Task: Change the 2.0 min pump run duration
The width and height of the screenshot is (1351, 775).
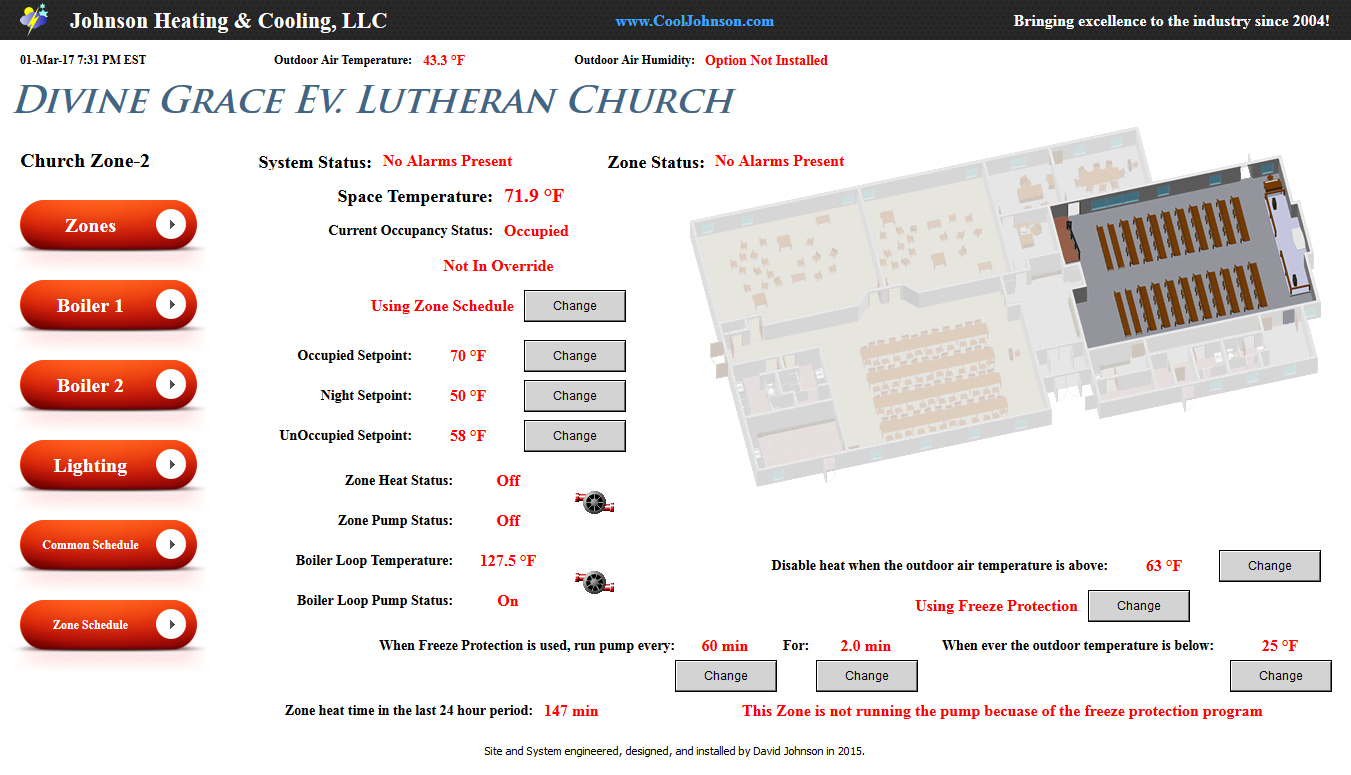Action: click(867, 676)
